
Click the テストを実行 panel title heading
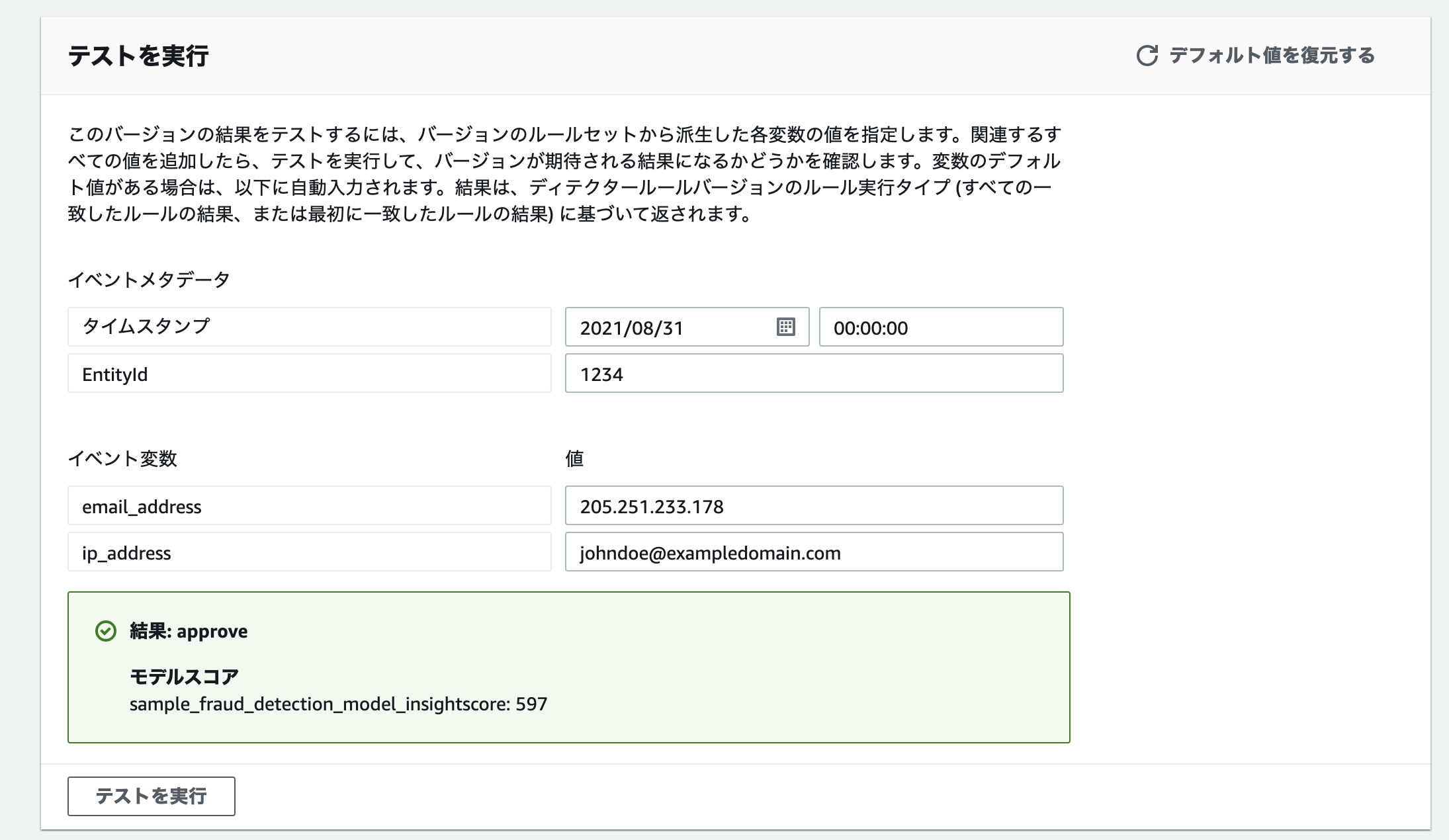tap(138, 56)
